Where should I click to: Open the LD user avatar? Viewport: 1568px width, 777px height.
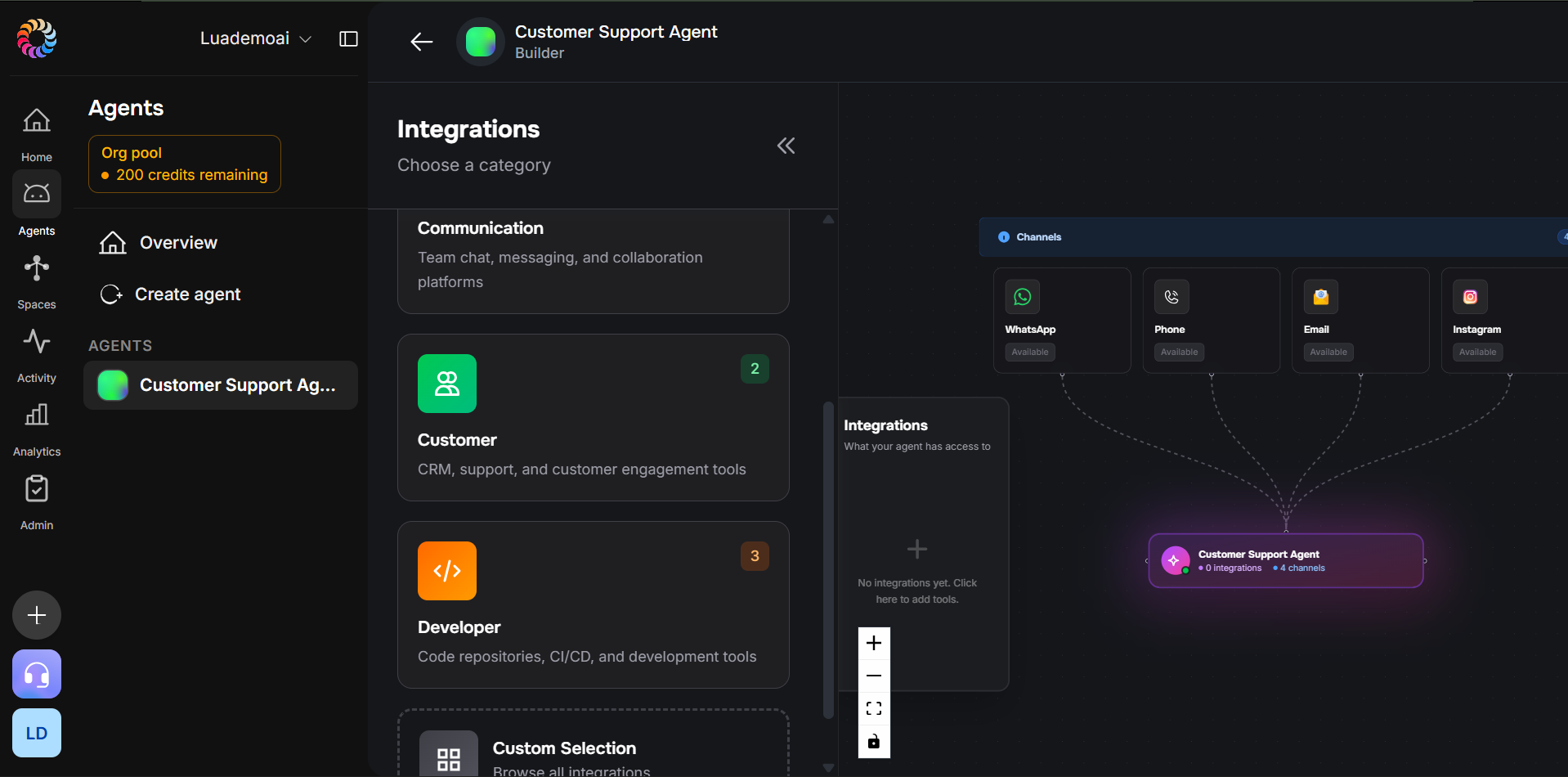(37, 733)
